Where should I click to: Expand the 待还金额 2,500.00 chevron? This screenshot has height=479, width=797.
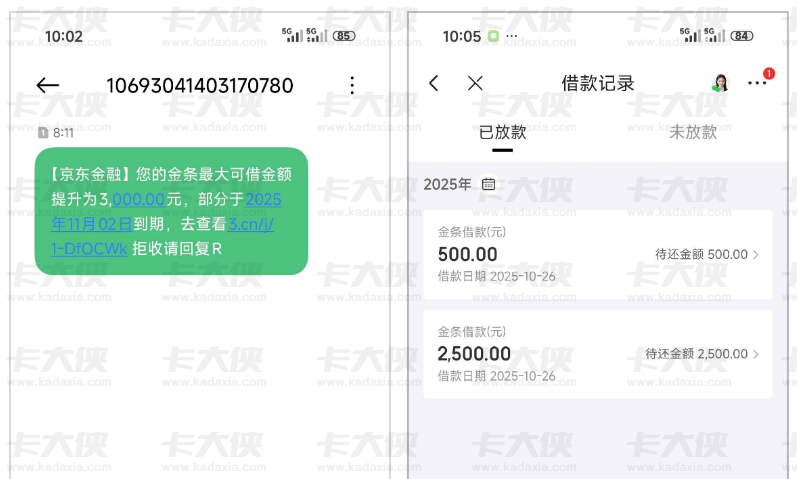(x=756, y=354)
